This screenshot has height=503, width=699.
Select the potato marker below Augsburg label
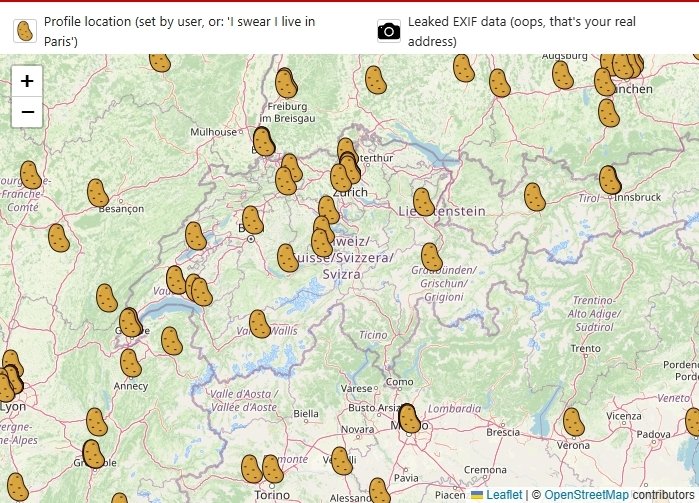563,75
